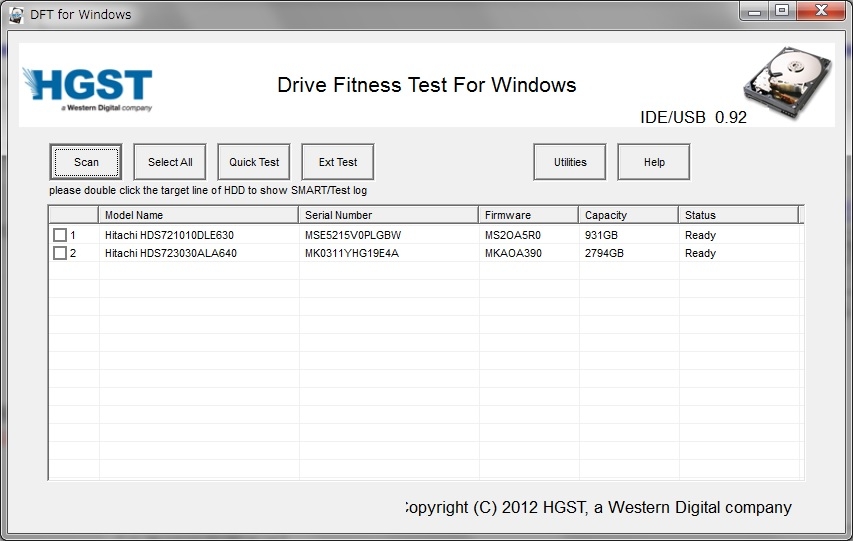Click the Status column header
This screenshot has width=853, height=541.
pos(738,215)
